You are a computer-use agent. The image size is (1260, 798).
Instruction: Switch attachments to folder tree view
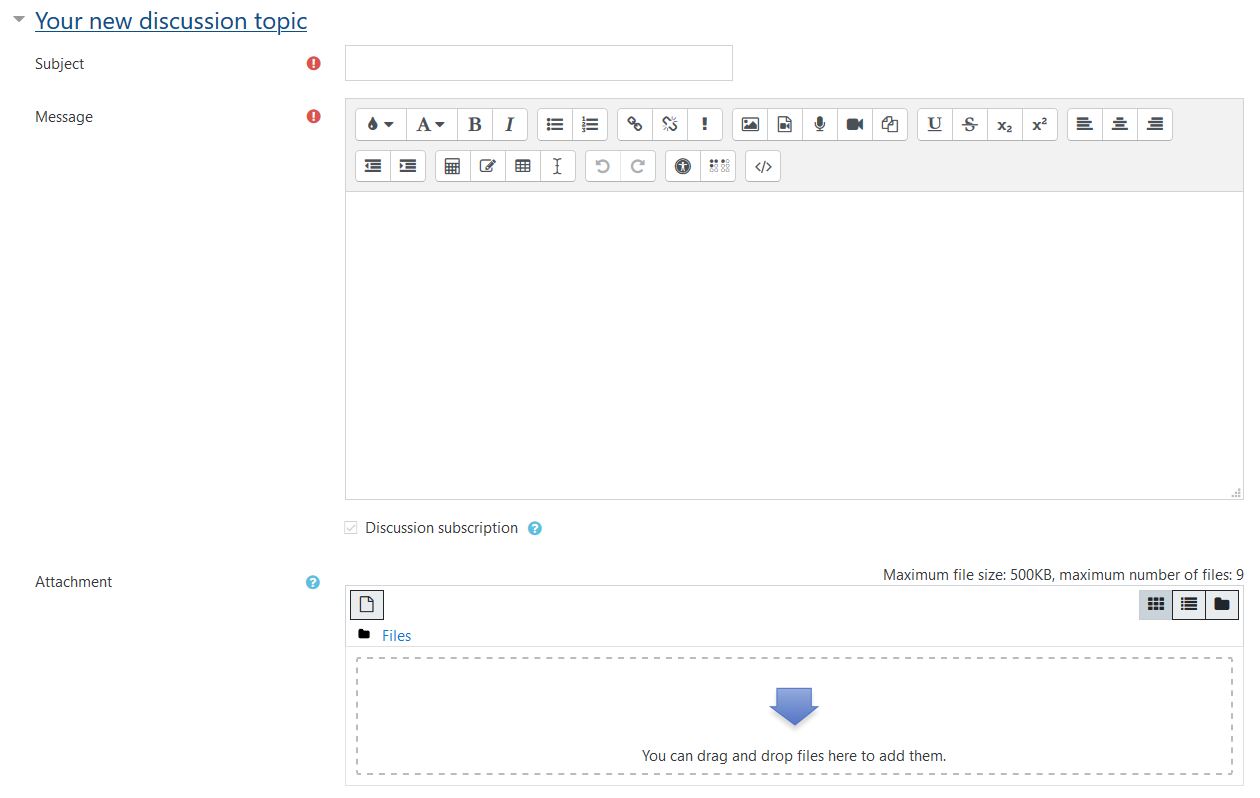click(x=1222, y=604)
